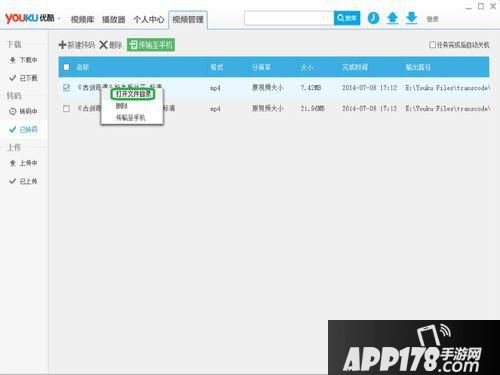This screenshot has width=500, height=375.
Task: Click the green 传输至手机 button
Action: pyautogui.click(x=151, y=45)
